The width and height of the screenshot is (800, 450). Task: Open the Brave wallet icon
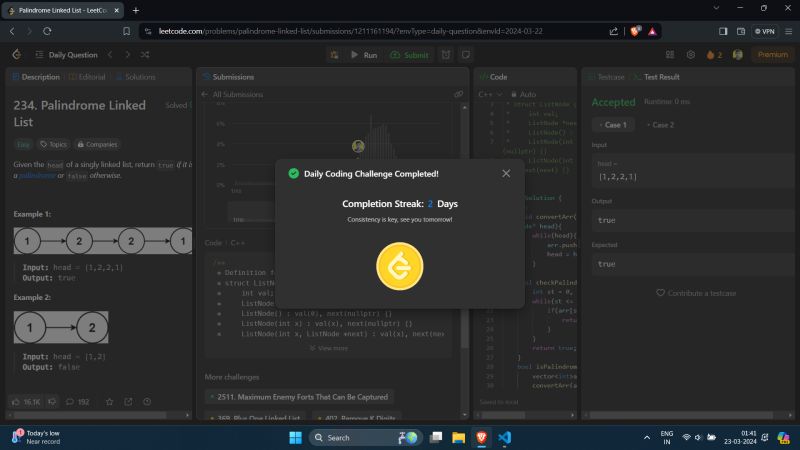click(x=741, y=31)
